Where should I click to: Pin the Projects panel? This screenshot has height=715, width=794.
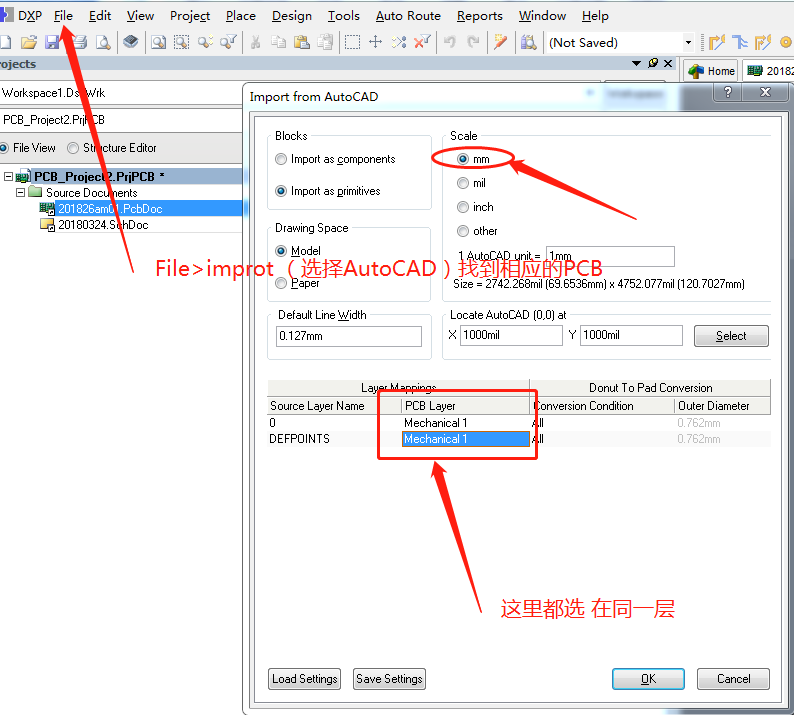pyautogui.click(x=653, y=63)
